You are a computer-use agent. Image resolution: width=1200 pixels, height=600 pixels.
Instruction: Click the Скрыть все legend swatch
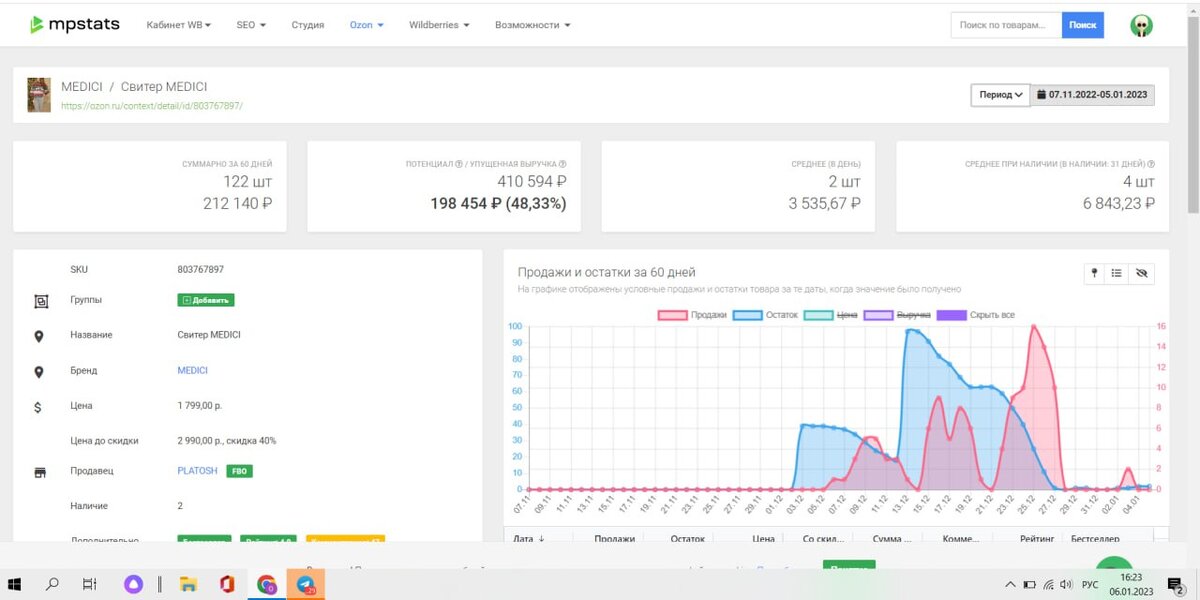[x=955, y=315]
